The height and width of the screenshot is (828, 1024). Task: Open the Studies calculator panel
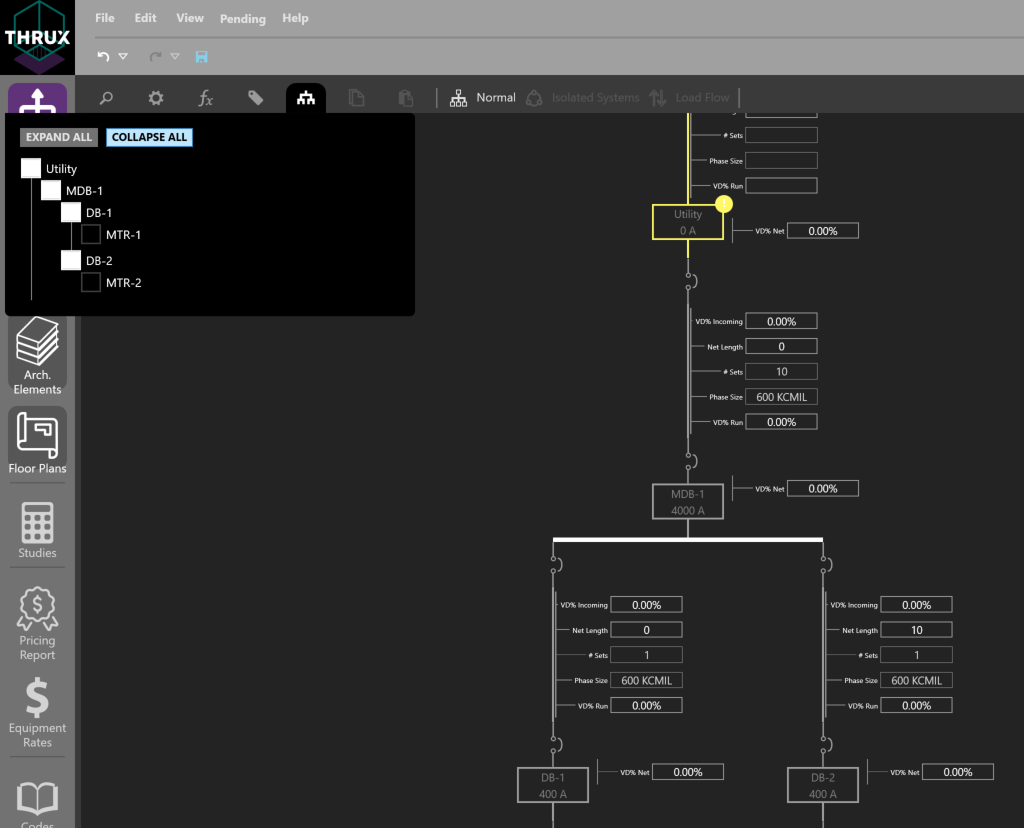38,530
